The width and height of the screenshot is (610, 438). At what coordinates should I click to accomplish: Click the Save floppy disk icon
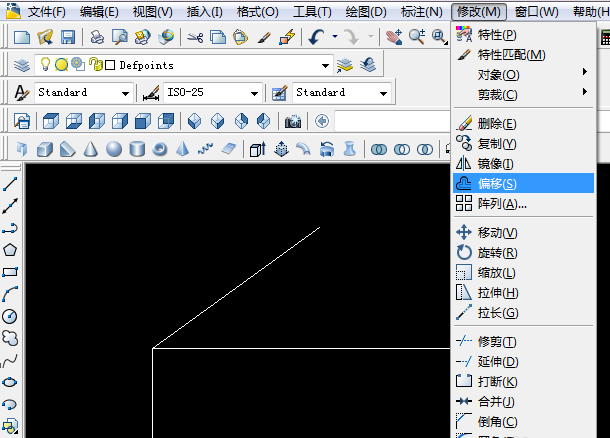click(68, 37)
